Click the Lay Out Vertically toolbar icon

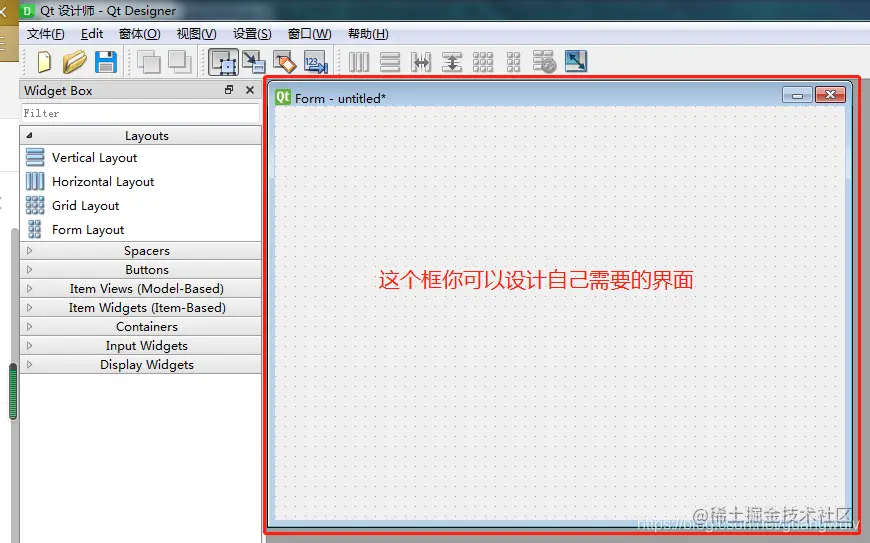[x=390, y=62]
